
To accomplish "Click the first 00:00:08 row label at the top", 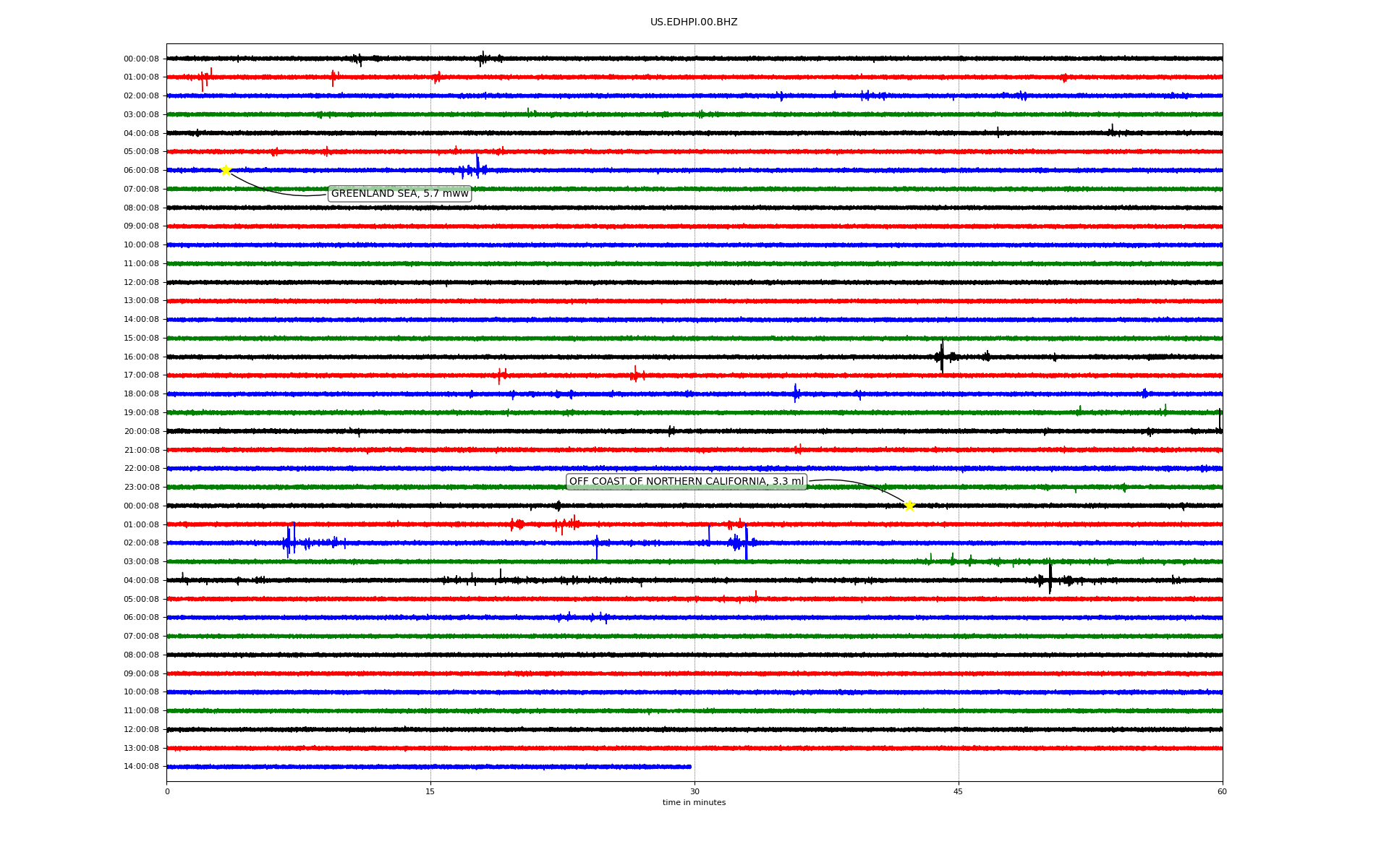I will (141, 59).
